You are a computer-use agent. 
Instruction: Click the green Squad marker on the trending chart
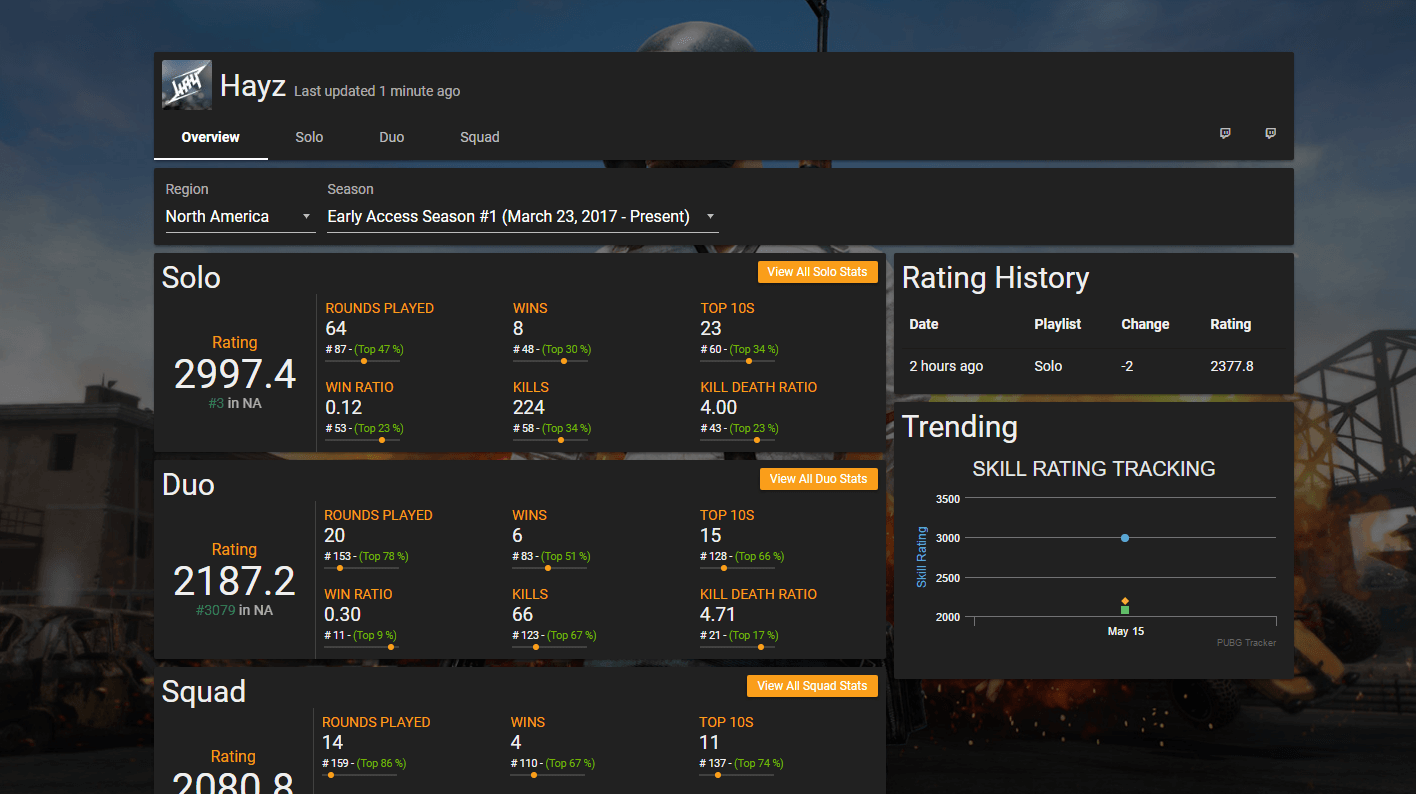(1125, 608)
